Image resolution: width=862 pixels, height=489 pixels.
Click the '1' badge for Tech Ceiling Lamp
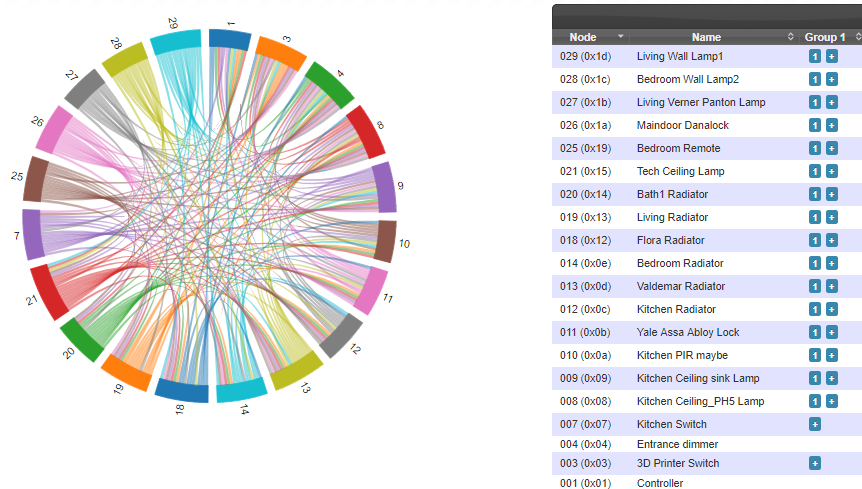[815, 172]
